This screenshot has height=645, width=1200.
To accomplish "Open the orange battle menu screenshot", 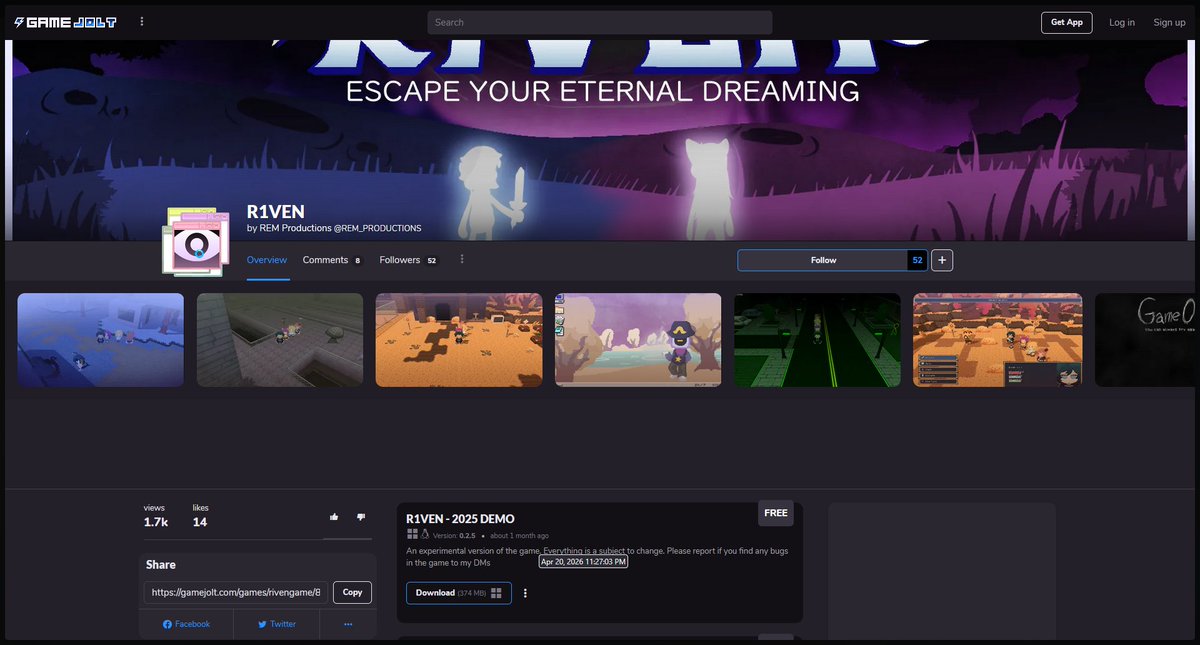I will (997, 340).
